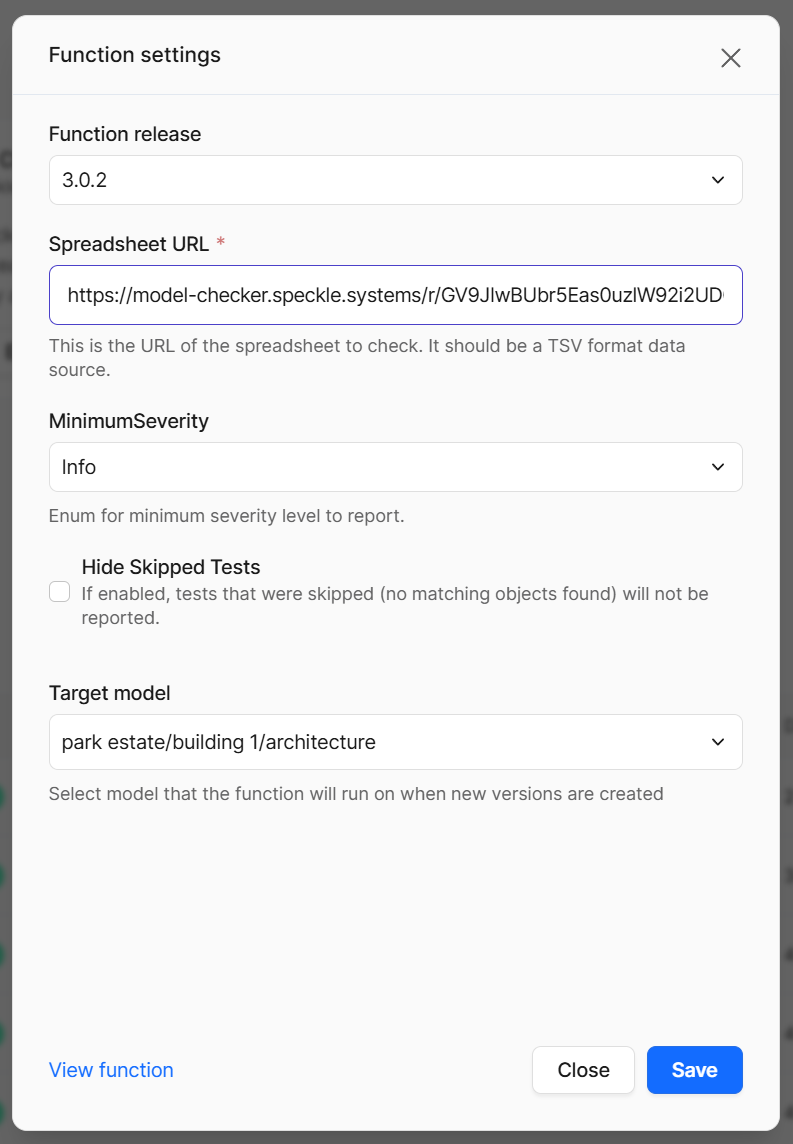Click the Target model dropdown chevron

coord(718,742)
